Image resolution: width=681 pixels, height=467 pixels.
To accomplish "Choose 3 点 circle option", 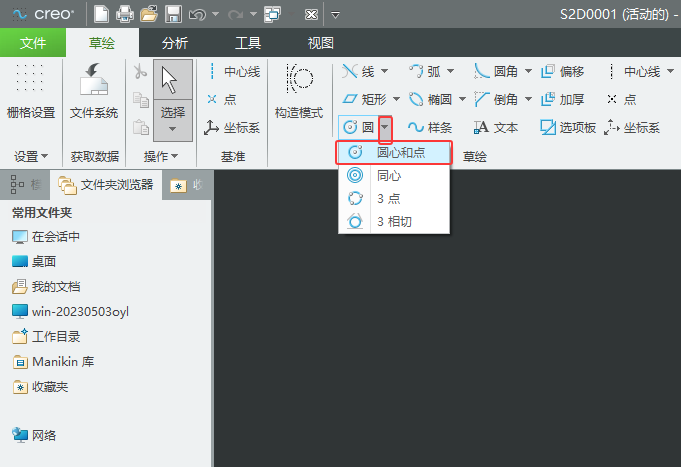I will [394, 199].
